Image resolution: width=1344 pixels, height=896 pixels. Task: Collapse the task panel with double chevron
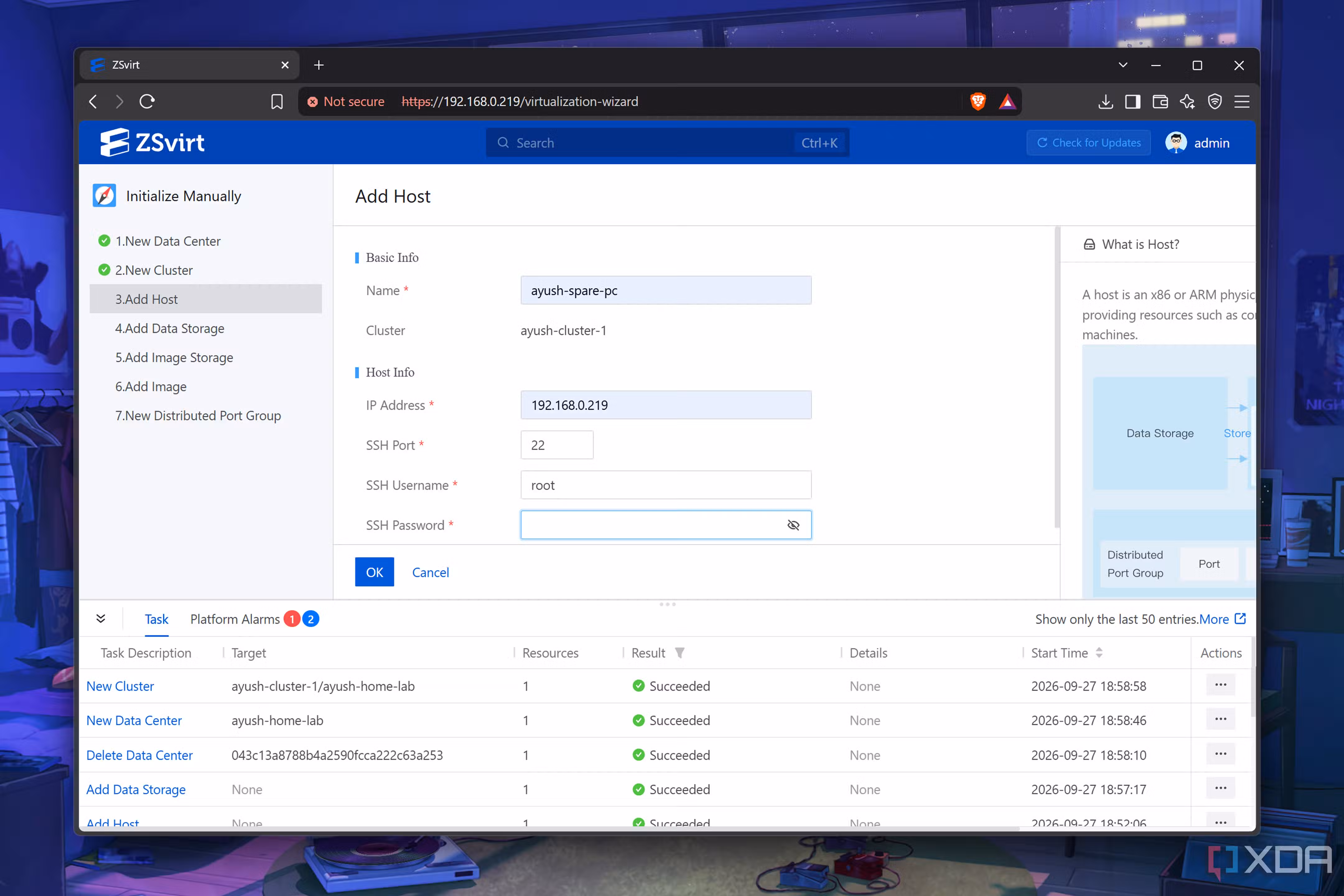pyautogui.click(x=100, y=618)
